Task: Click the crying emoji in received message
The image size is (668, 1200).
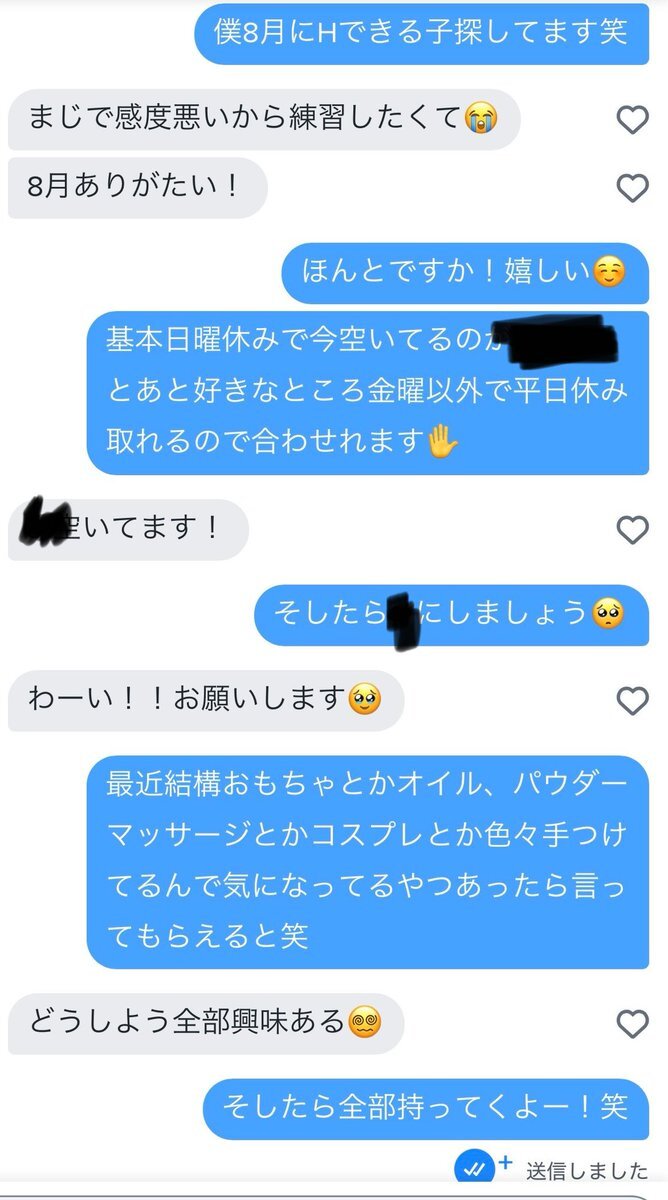Action: [x=480, y=121]
